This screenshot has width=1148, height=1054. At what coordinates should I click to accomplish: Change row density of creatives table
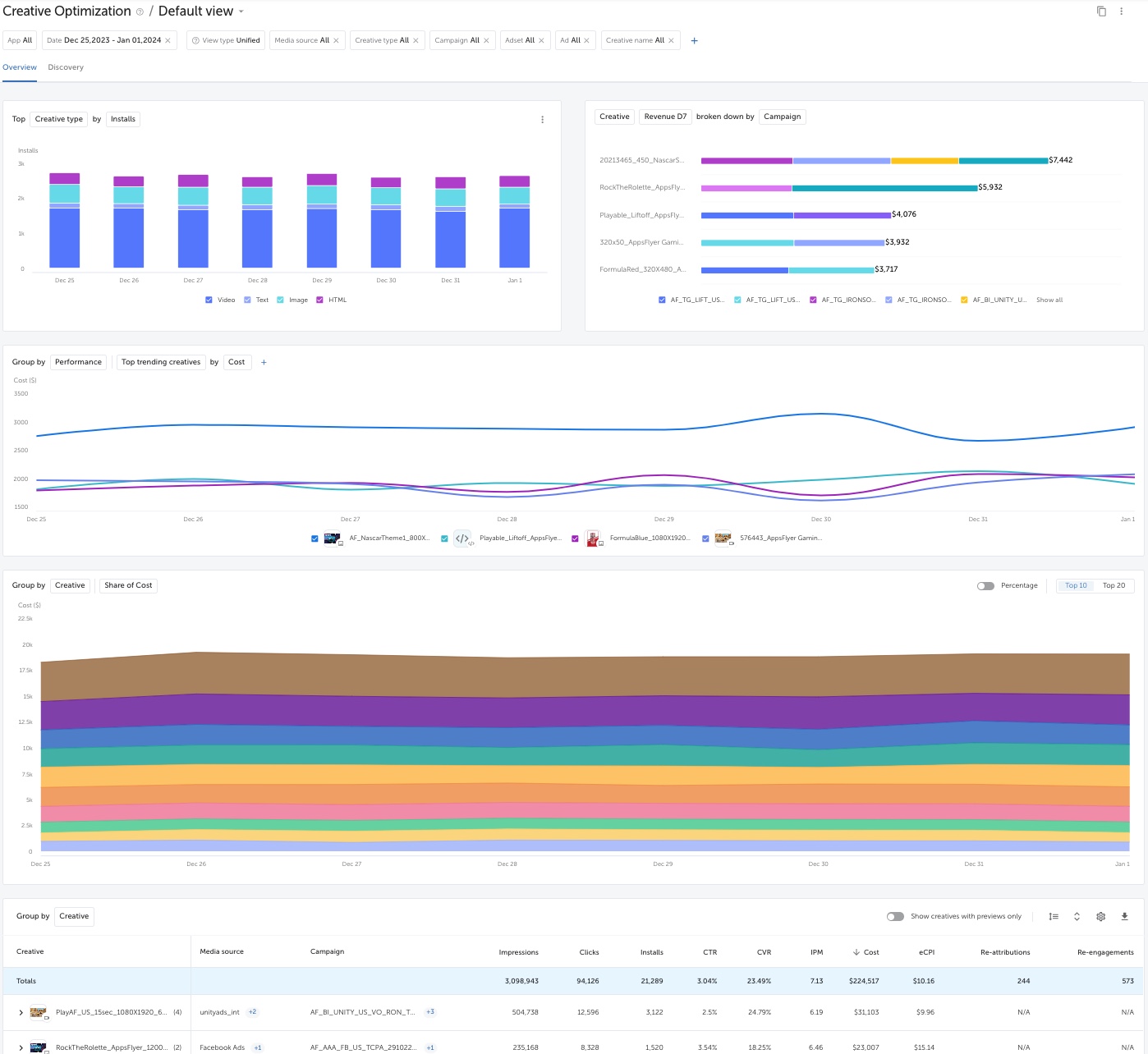coord(1054,917)
